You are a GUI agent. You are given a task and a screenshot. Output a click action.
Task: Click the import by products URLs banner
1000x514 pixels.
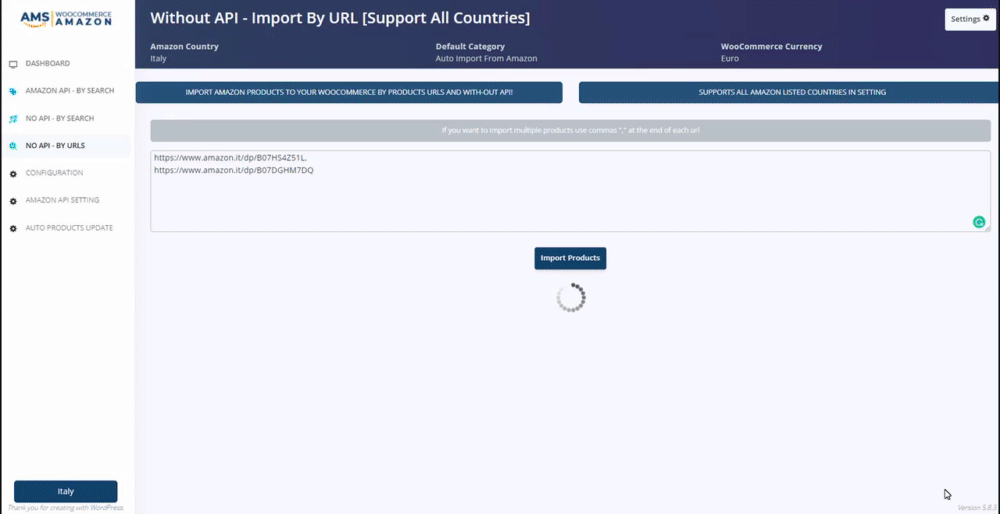(349, 92)
